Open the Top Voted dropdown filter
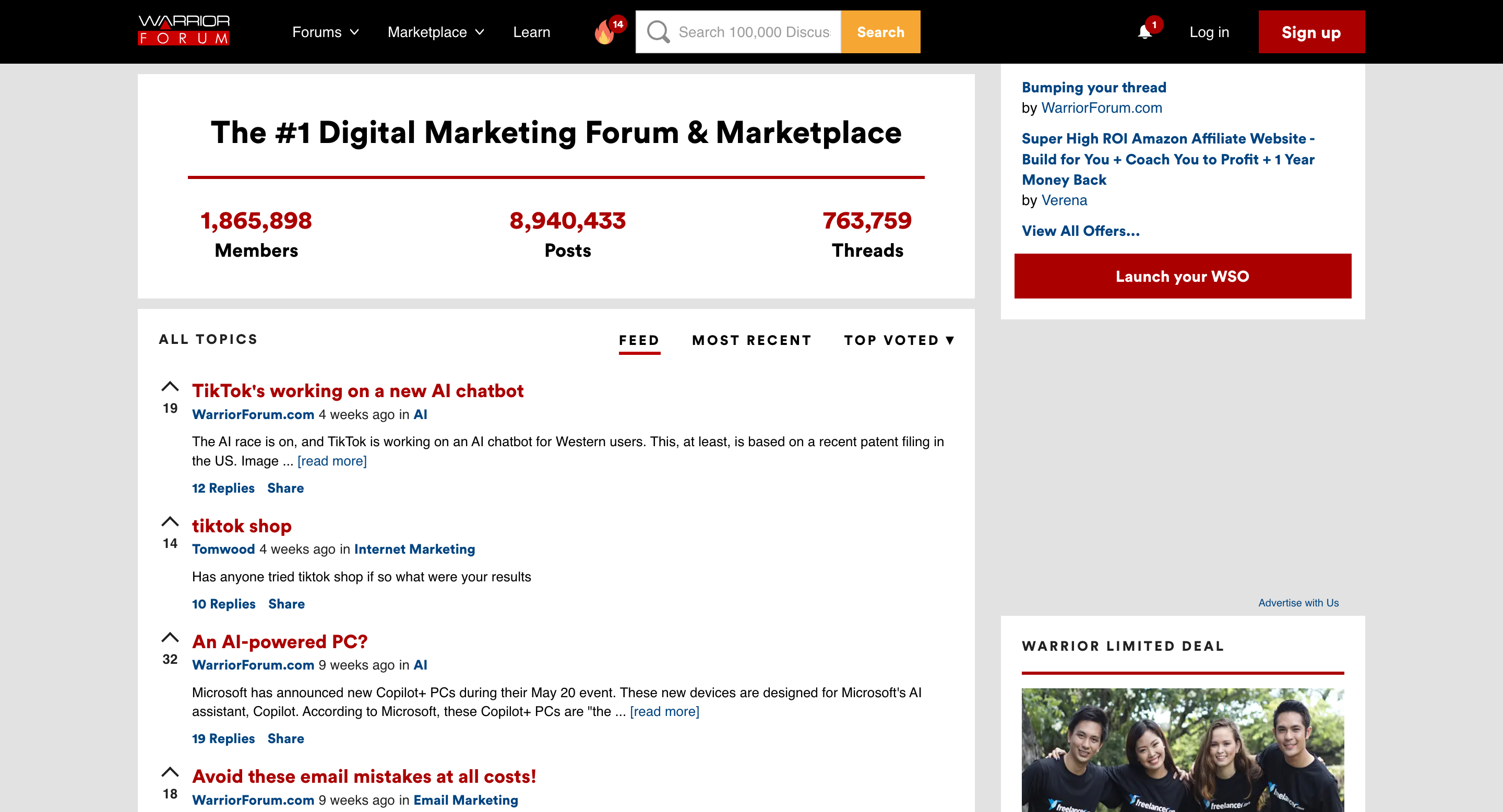This screenshot has width=1503, height=812. pos(899,340)
